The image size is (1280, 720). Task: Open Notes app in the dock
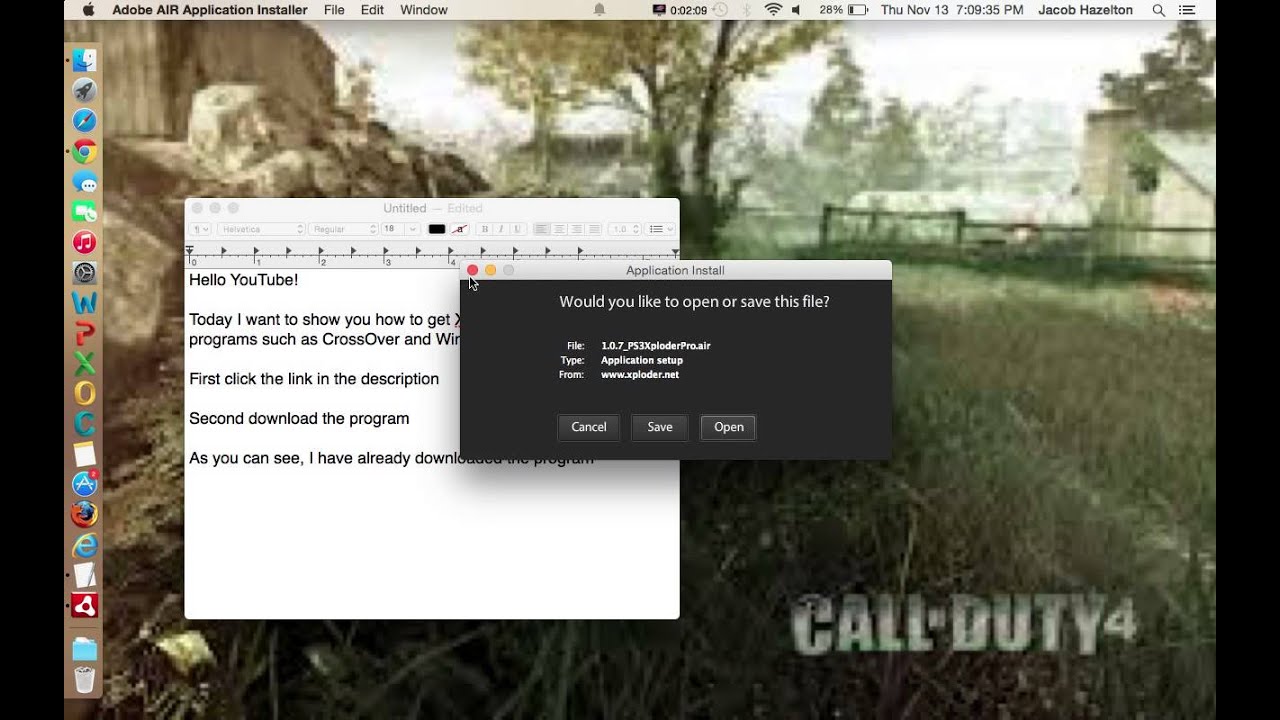tap(85, 454)
